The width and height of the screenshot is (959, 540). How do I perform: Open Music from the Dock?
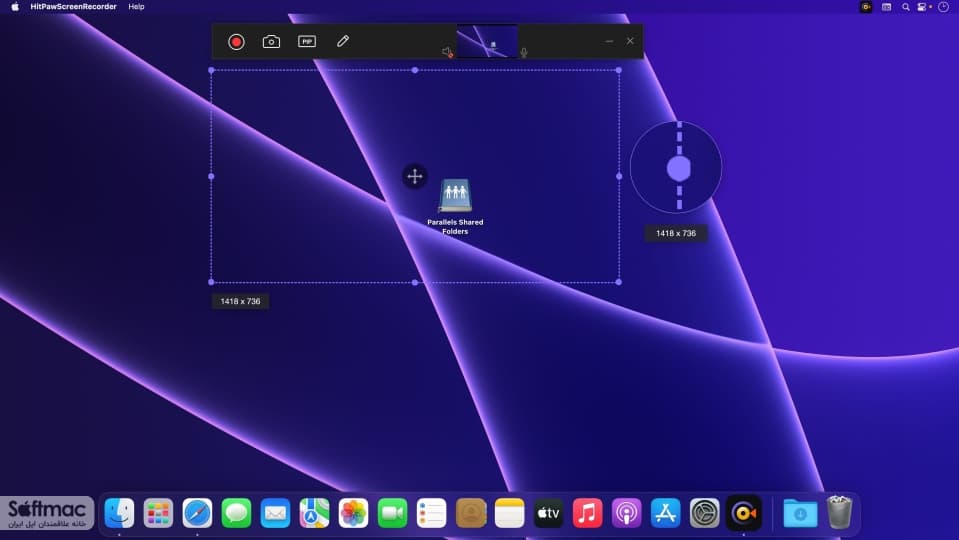588,512
